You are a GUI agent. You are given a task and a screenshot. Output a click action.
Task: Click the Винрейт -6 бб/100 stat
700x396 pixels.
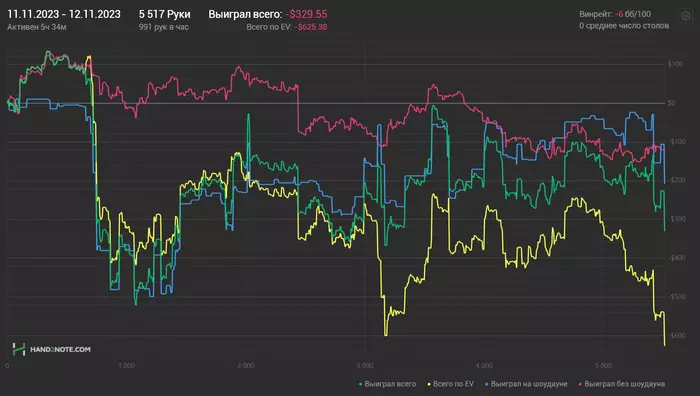[x=615, y=14]
